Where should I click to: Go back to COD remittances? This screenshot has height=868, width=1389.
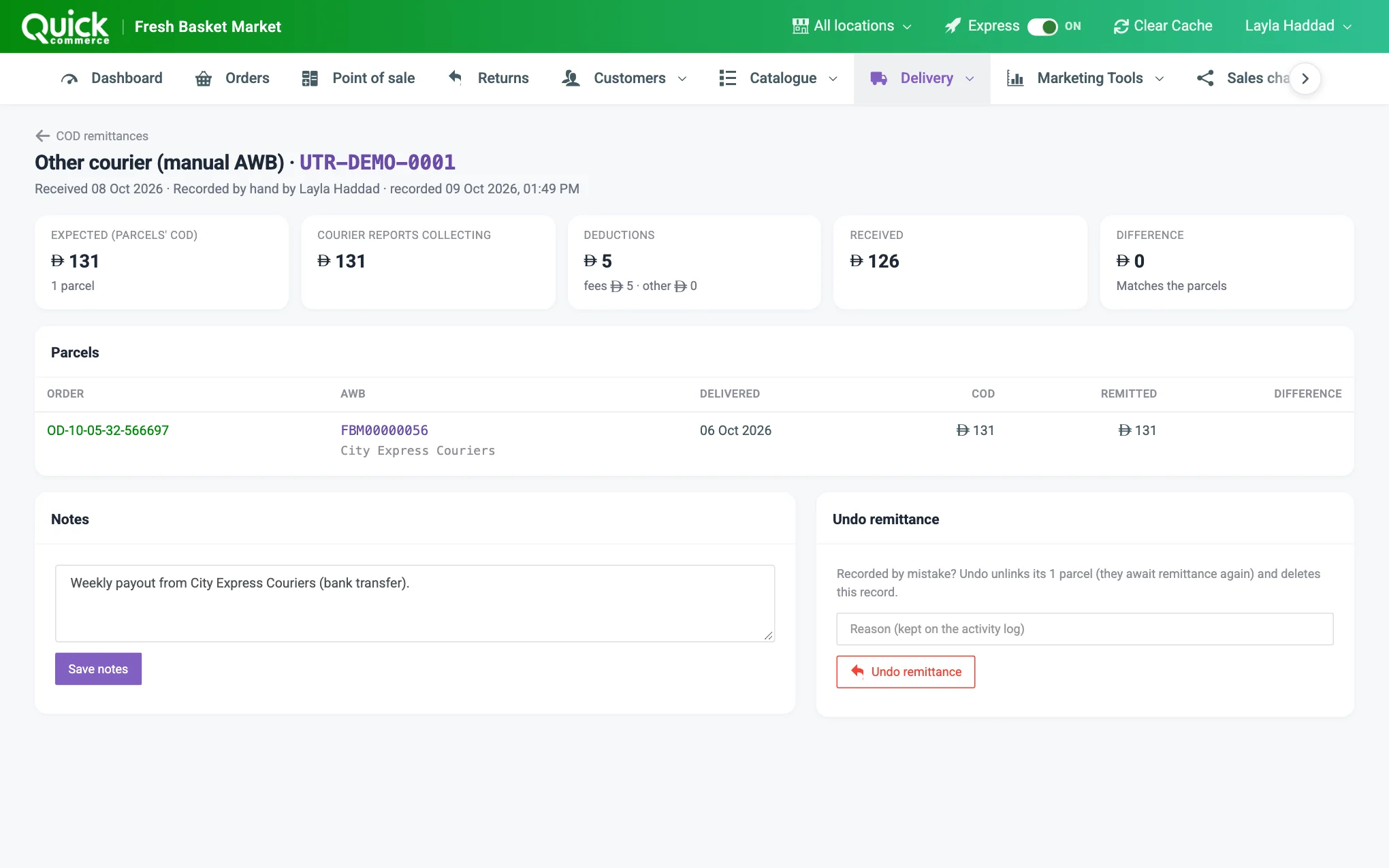(x=92, y=136)
